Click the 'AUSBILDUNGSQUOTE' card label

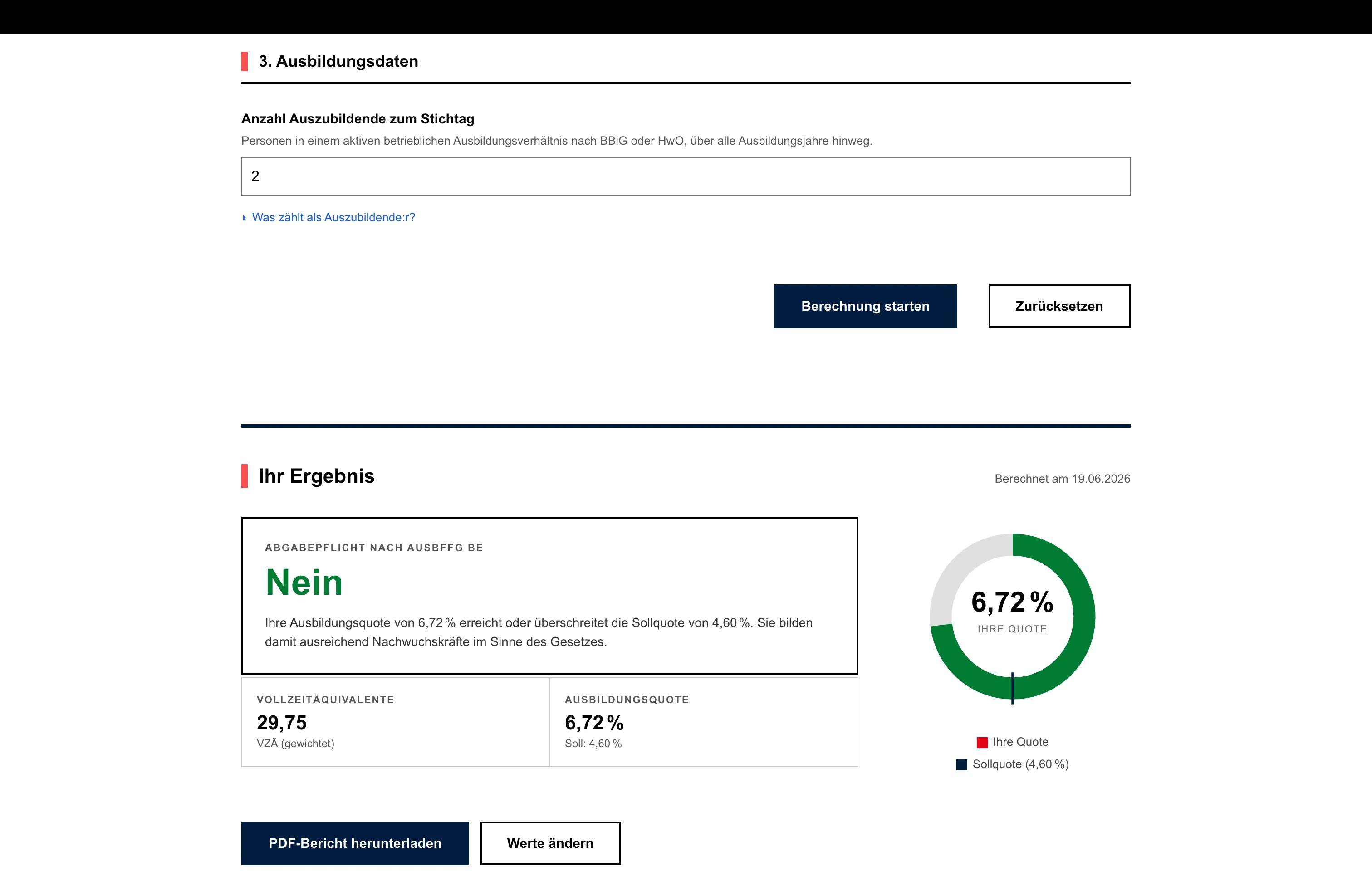[x=627, y=700]
